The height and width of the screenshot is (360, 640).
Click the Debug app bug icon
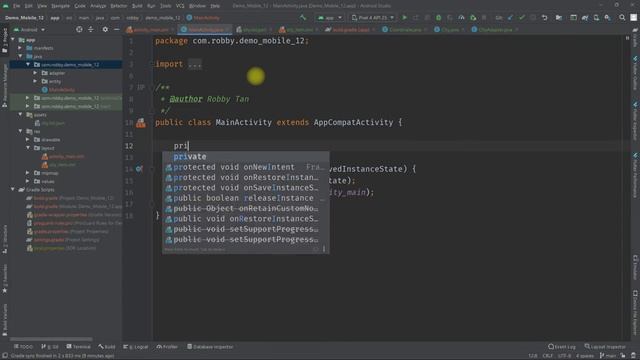pos(438,18)
